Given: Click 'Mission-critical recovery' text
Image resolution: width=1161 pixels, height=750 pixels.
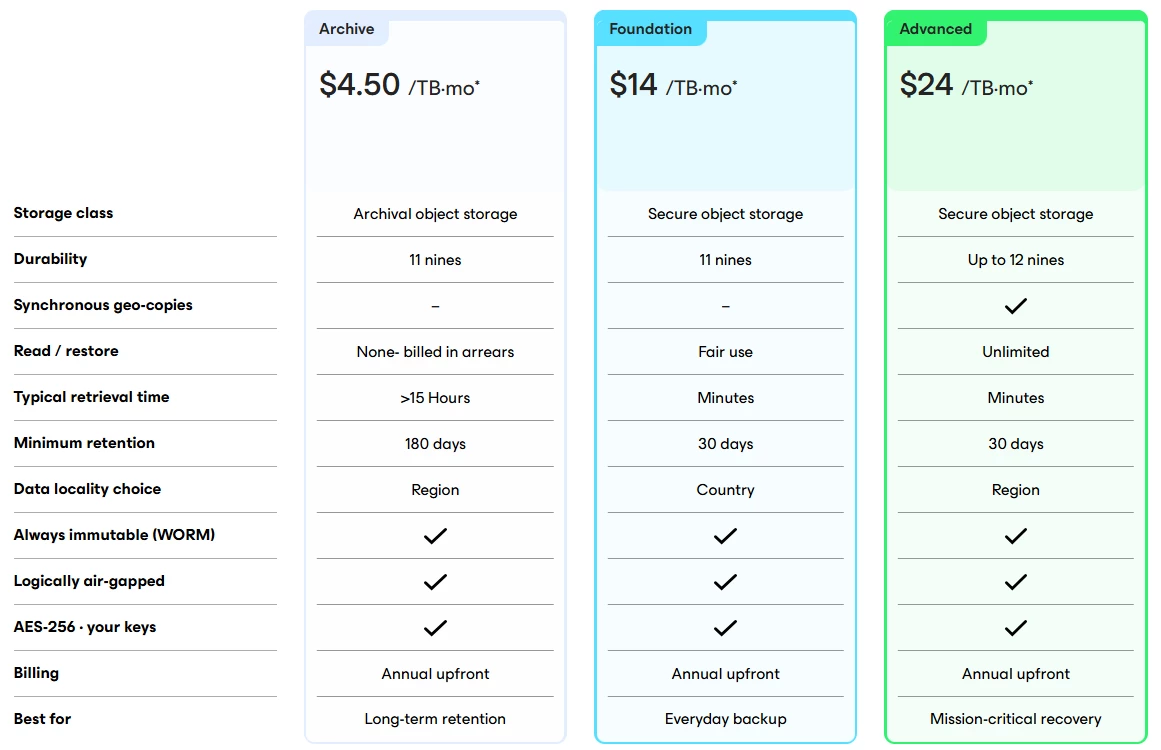Looking at the screenshot, I should (x=1015, y=719).
